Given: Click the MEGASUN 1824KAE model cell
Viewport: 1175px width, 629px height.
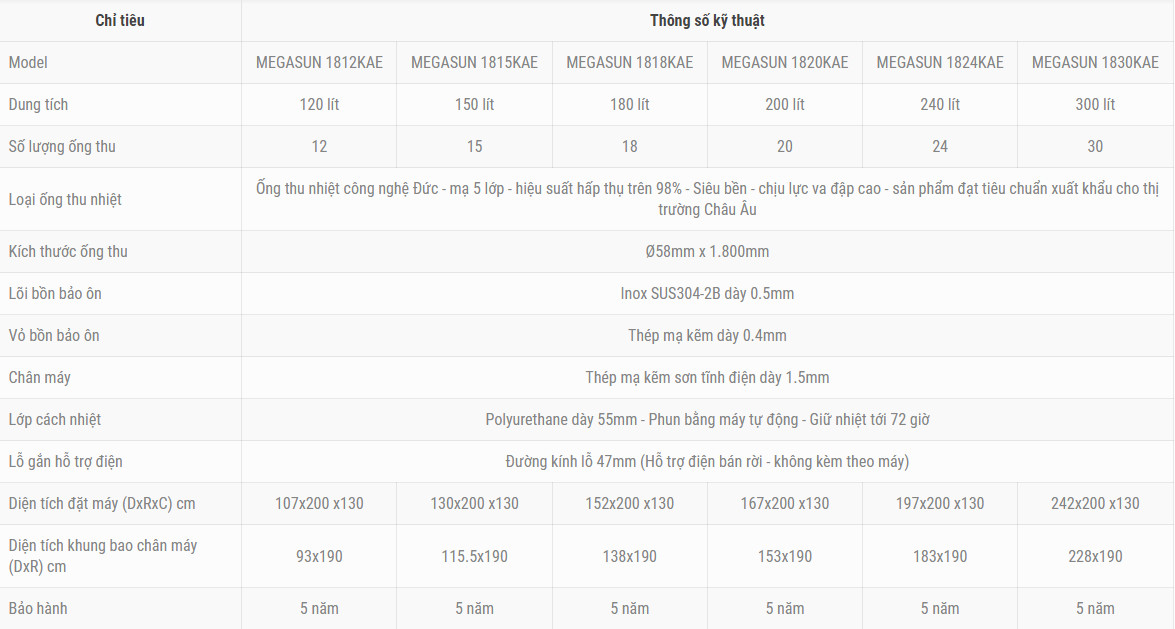Looking at the screenshot, I should 940,62.
